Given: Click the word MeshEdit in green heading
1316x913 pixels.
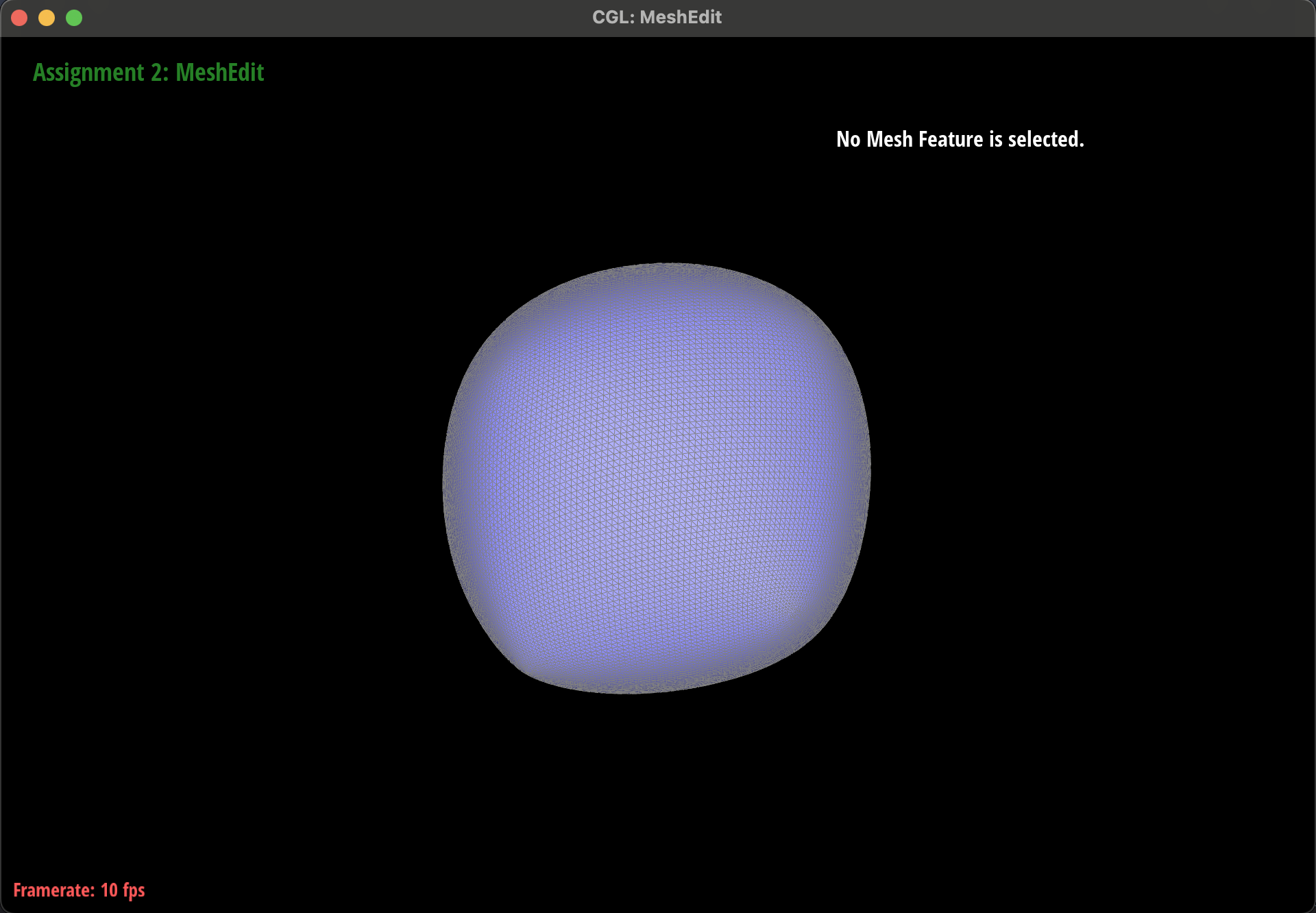Looking at the screenshot, I should 219,73.
